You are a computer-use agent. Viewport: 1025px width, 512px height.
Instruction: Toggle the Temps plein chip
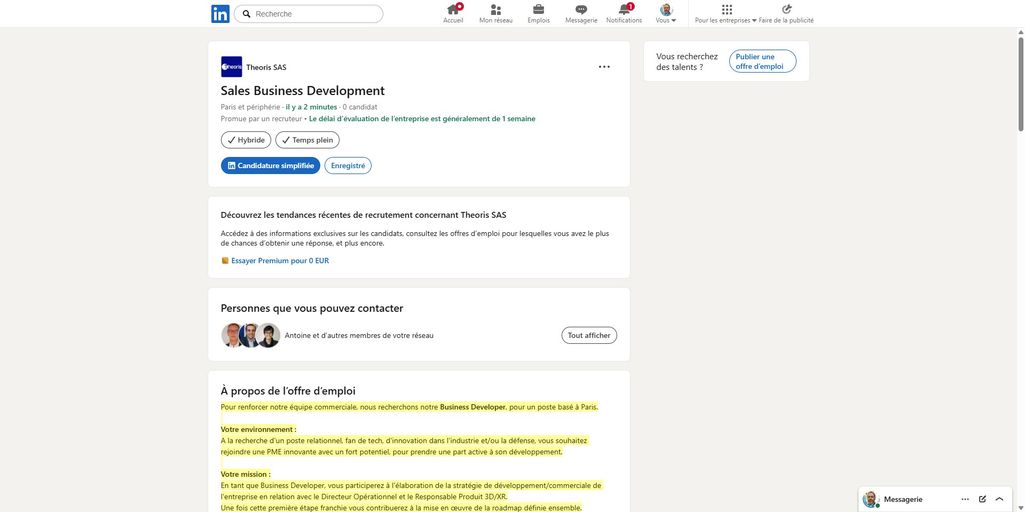tap(307, 140)
